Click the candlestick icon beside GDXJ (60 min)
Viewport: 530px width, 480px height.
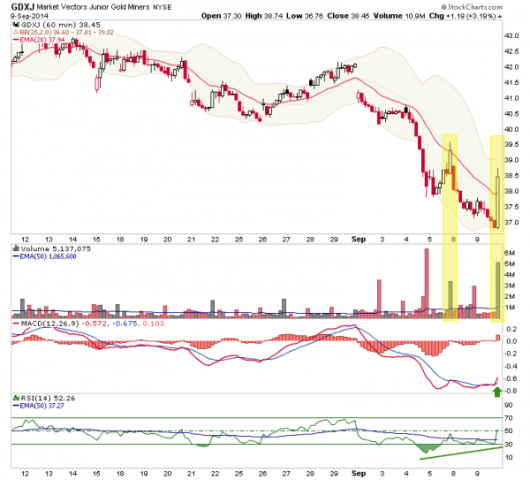[16, 25]
